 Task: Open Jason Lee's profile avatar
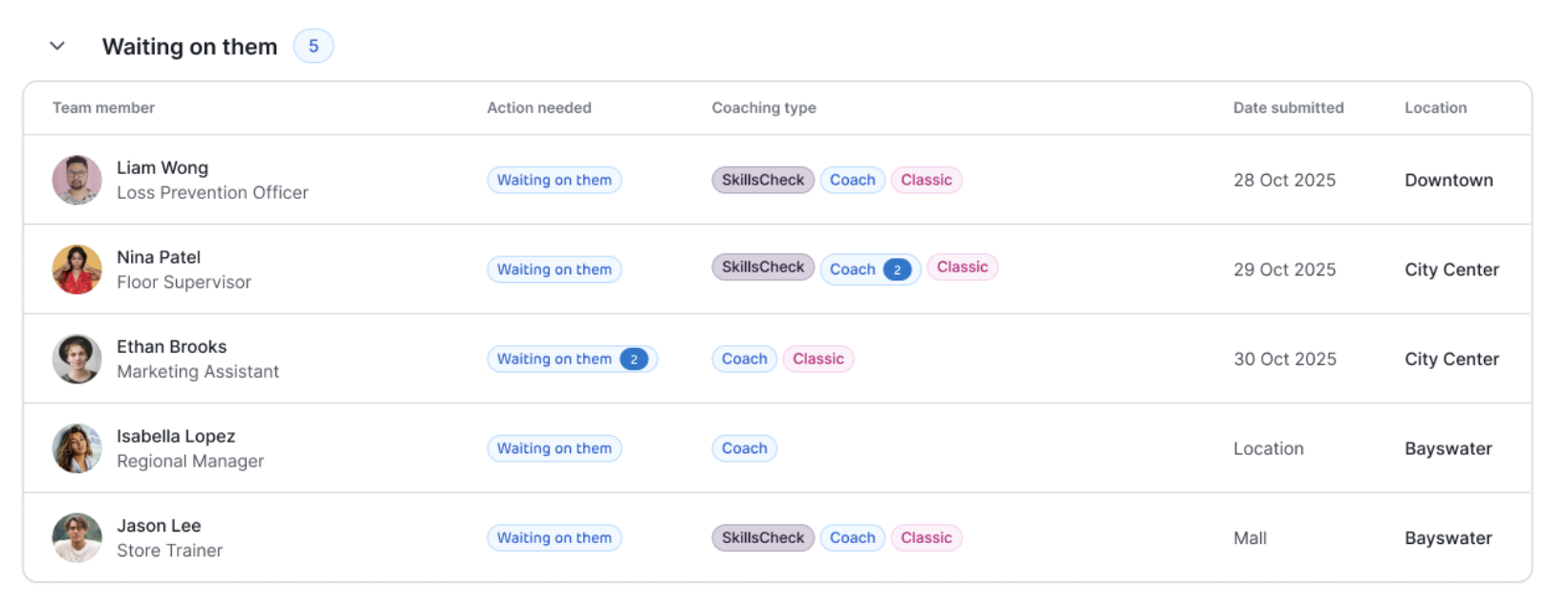pos(76,538)
